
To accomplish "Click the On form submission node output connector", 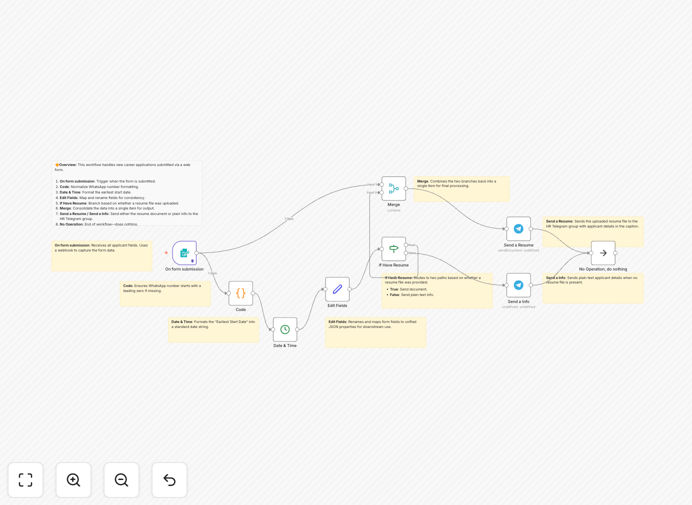I will 197,253.
